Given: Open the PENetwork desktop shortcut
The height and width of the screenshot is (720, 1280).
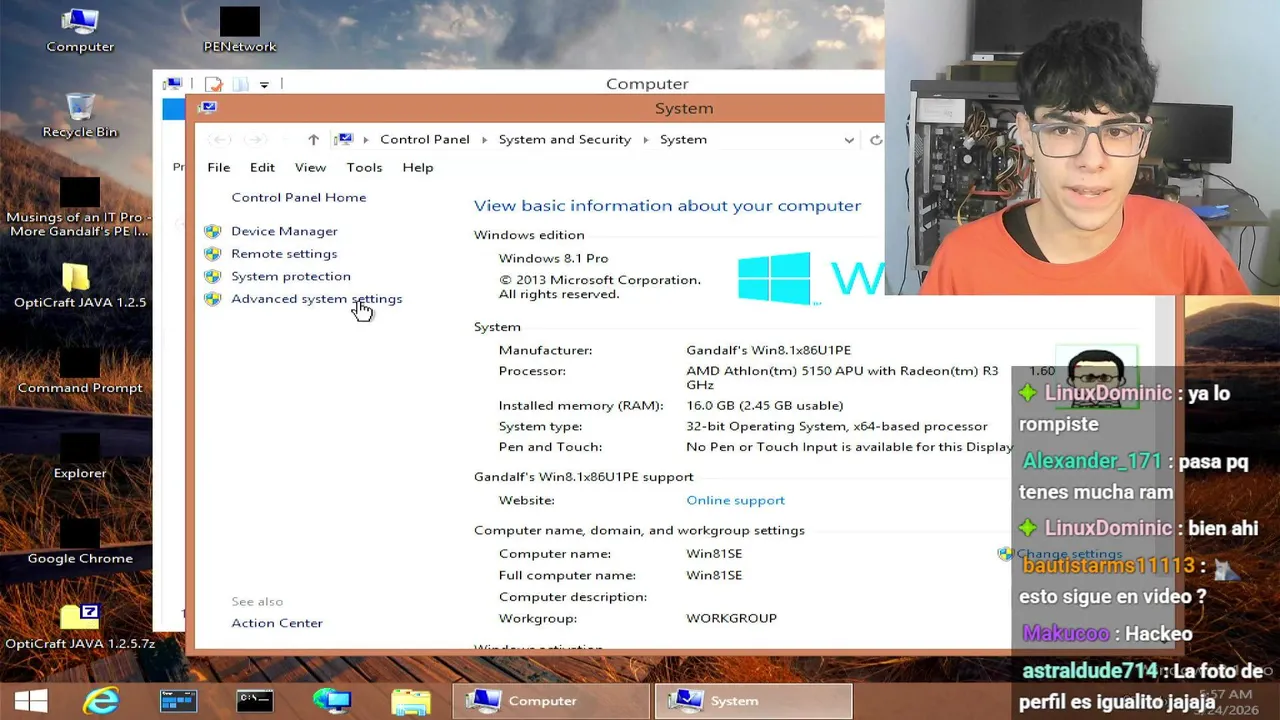Looking at the screenshot, I should [239, 30].
